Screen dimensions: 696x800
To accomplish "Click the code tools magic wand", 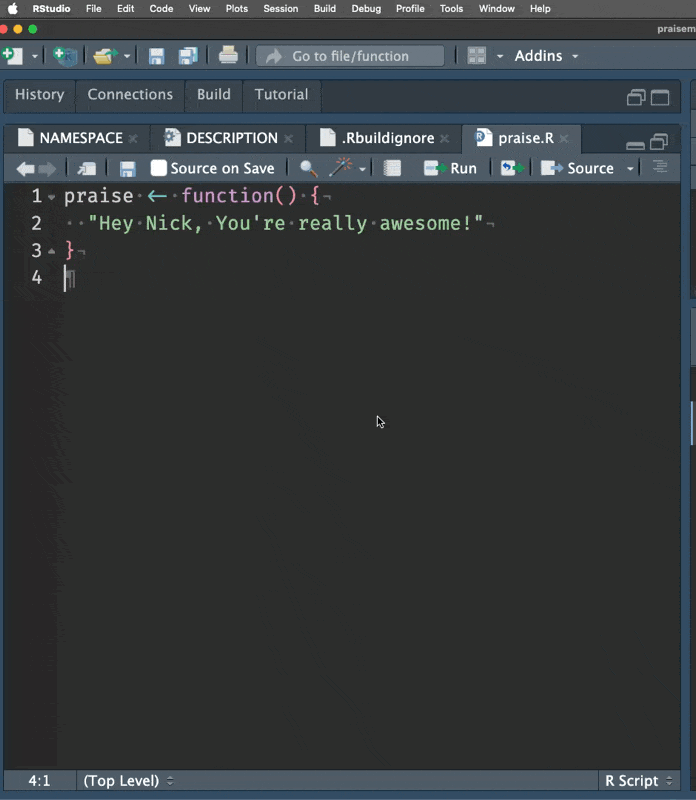I will pyautogui.click(x=342, y=168).
